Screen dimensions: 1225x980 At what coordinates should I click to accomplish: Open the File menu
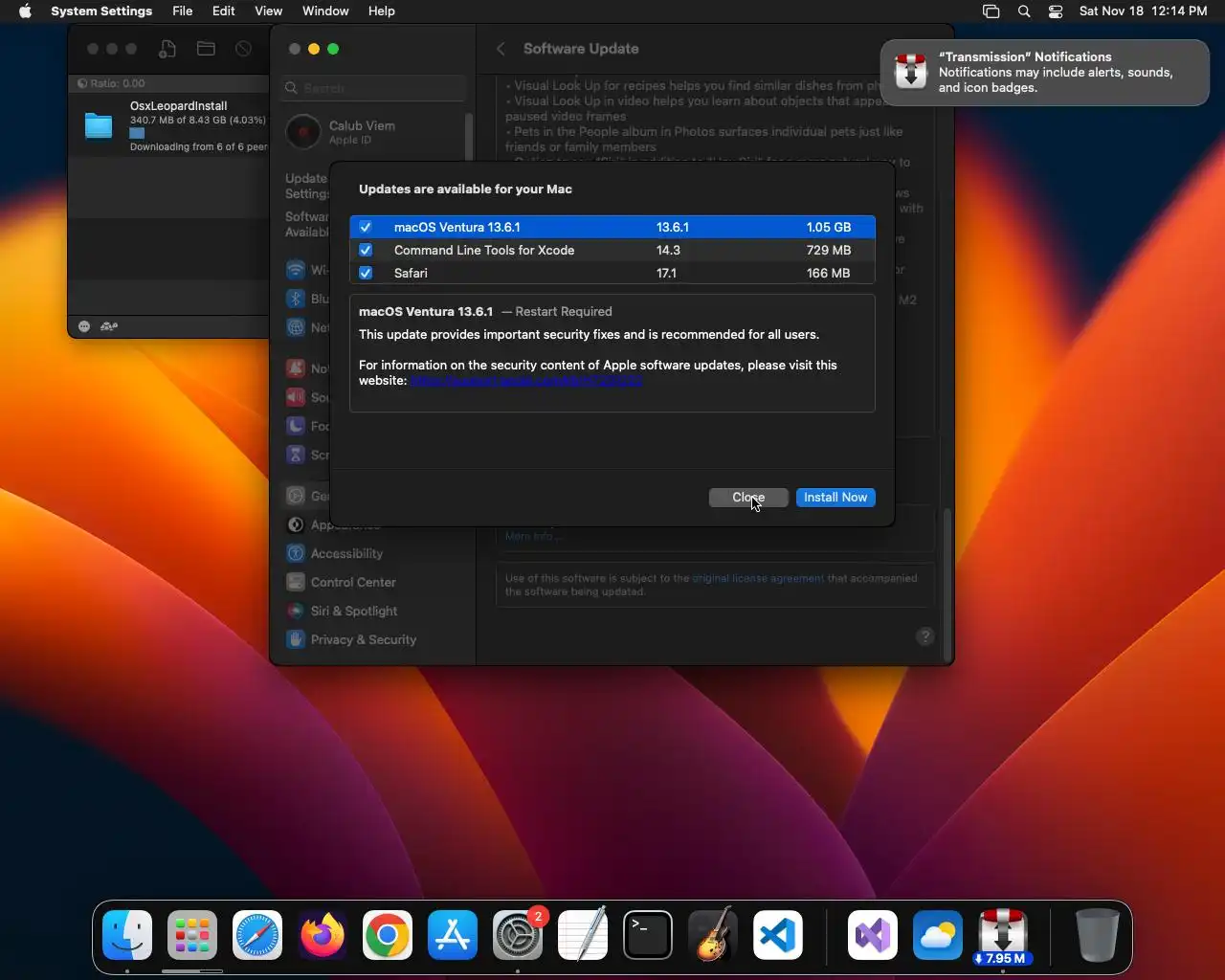click(182, 11)
